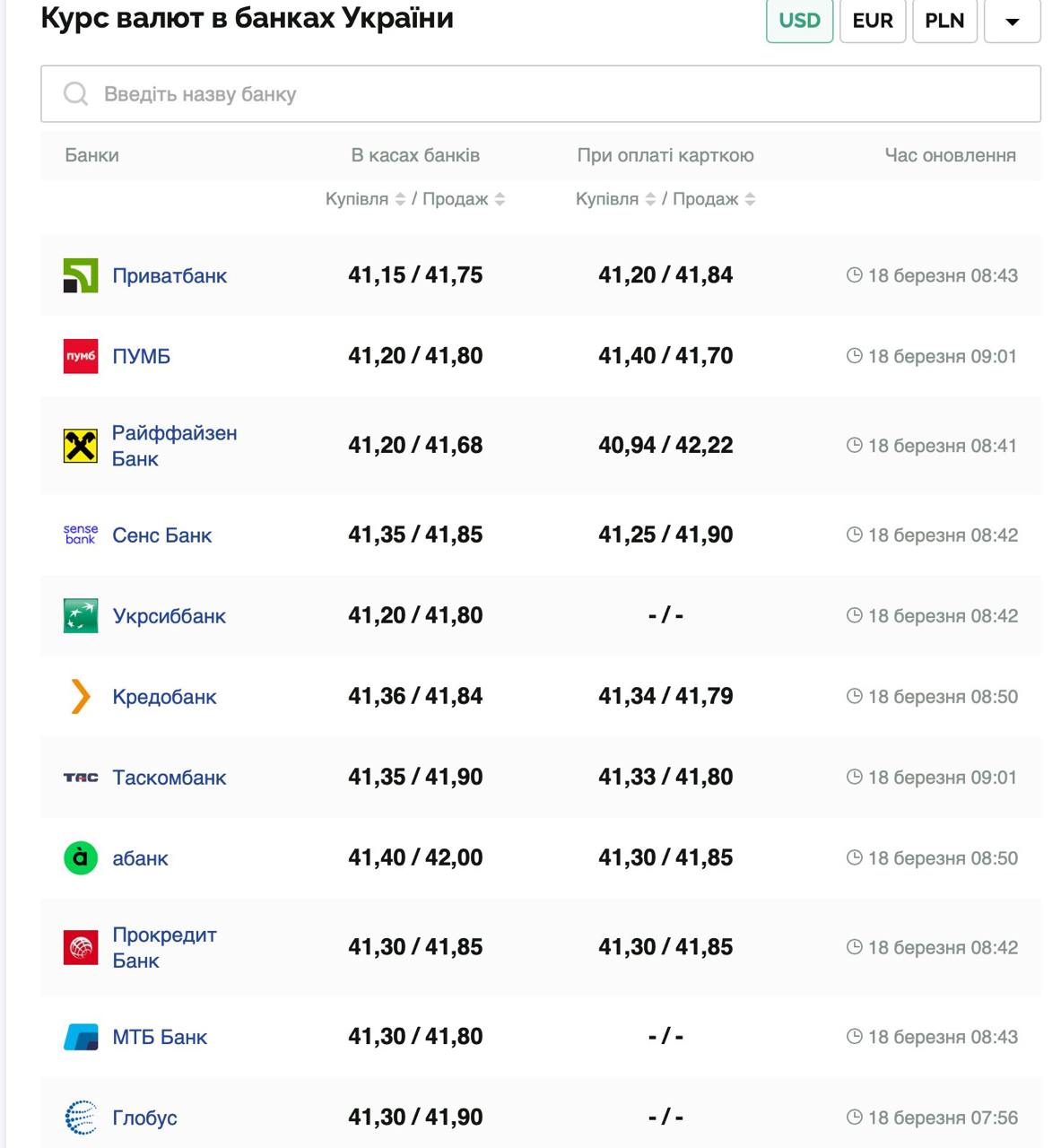The height and width of the screenshot is (1148, 1061).
Task: Open the Прокредит Банк link
Action: (x=164, y=947)
